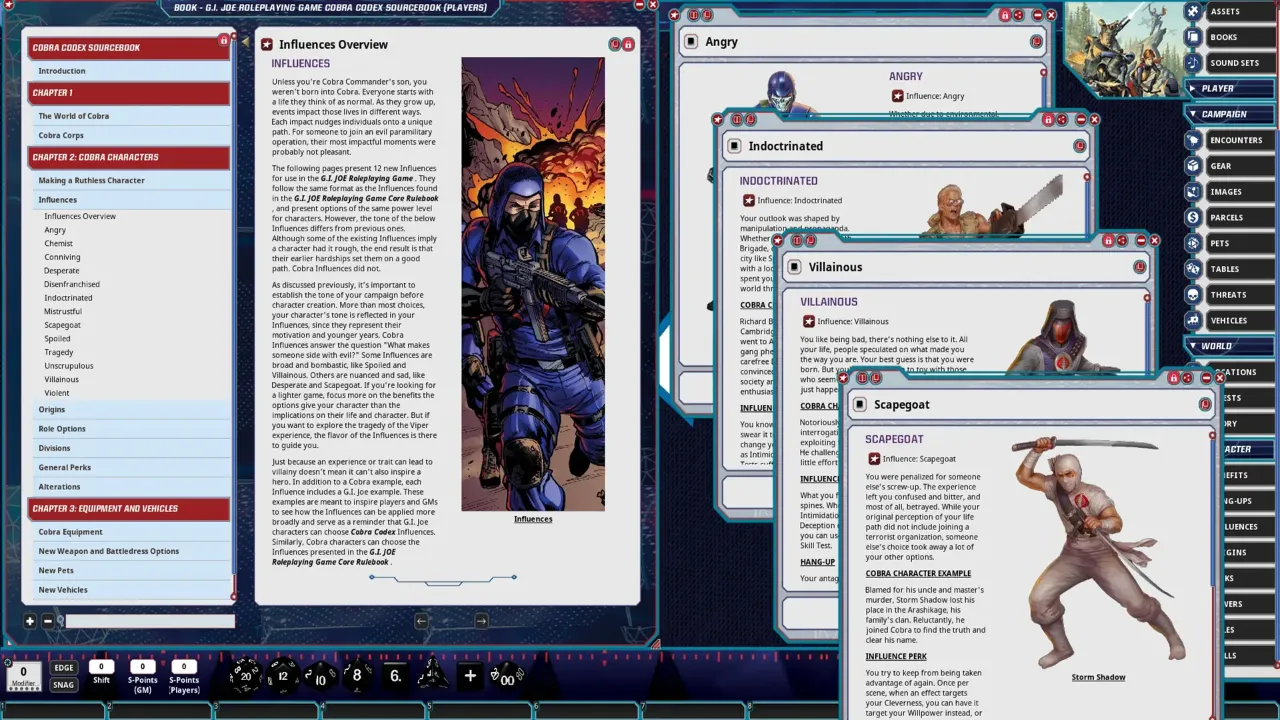
Task: Select Villainous in the contents list
Action: tap(61, 379)
